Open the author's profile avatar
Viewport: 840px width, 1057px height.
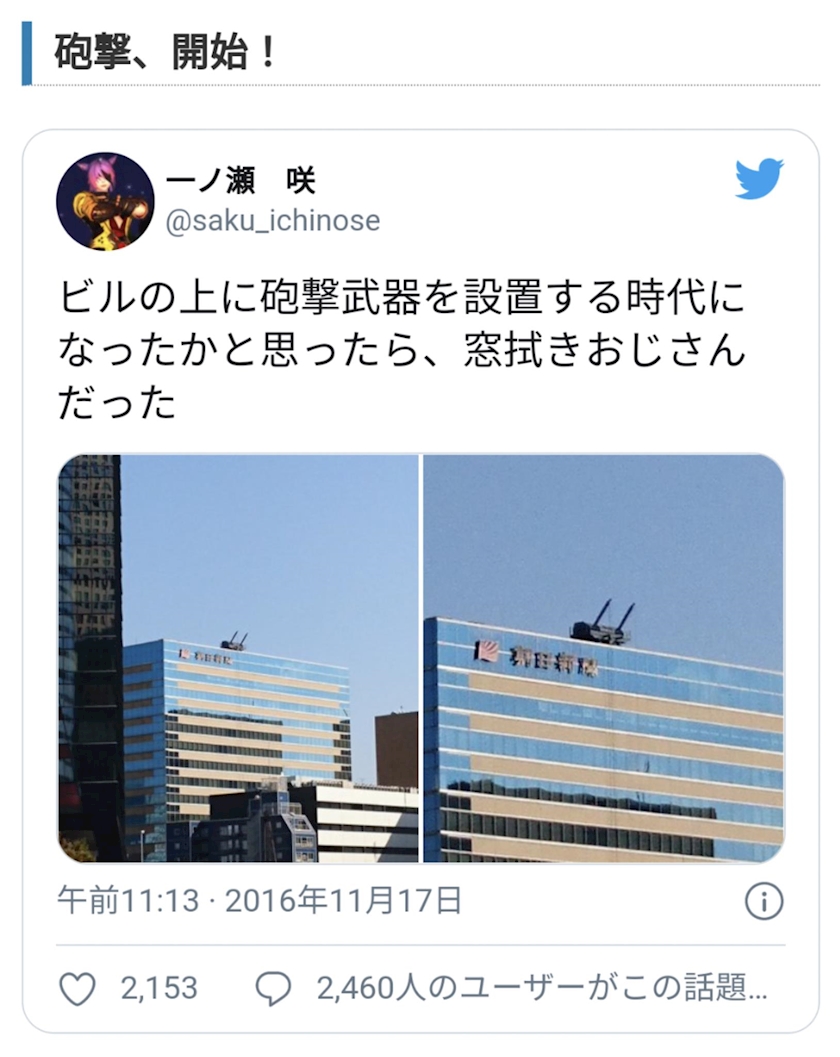click(105, 201)
